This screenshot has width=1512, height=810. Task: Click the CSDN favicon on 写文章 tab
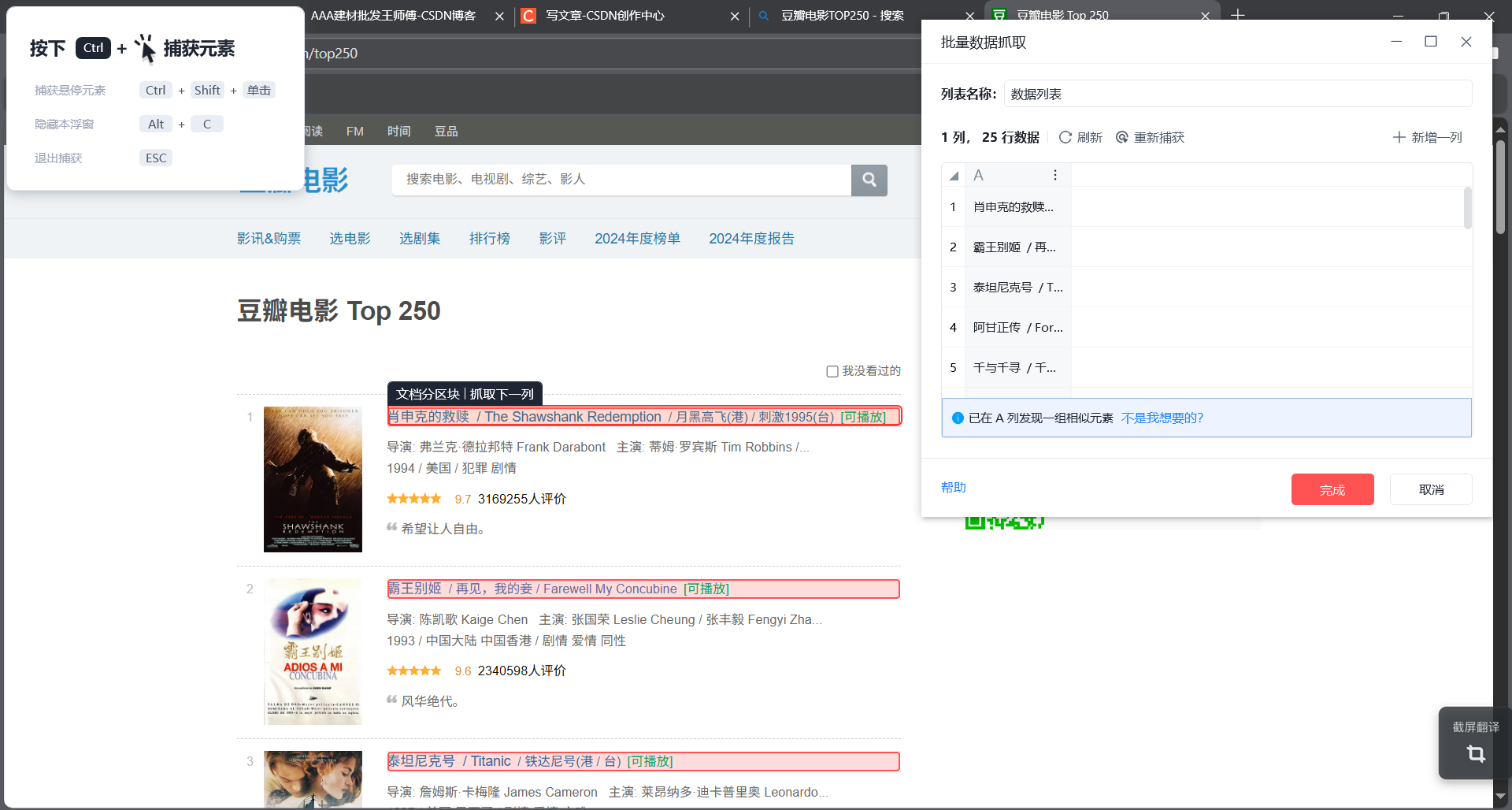528,16
